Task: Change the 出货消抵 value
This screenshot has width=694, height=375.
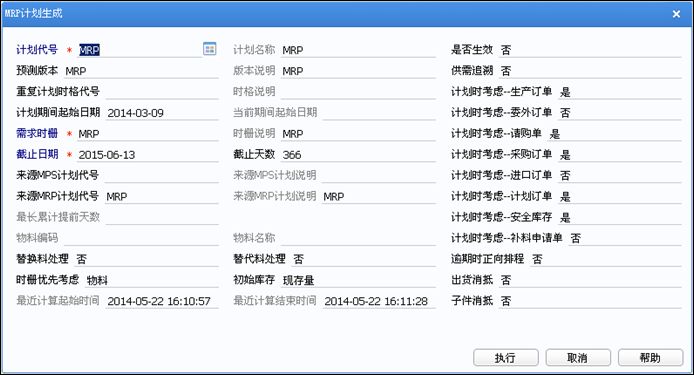Action: 590,280
